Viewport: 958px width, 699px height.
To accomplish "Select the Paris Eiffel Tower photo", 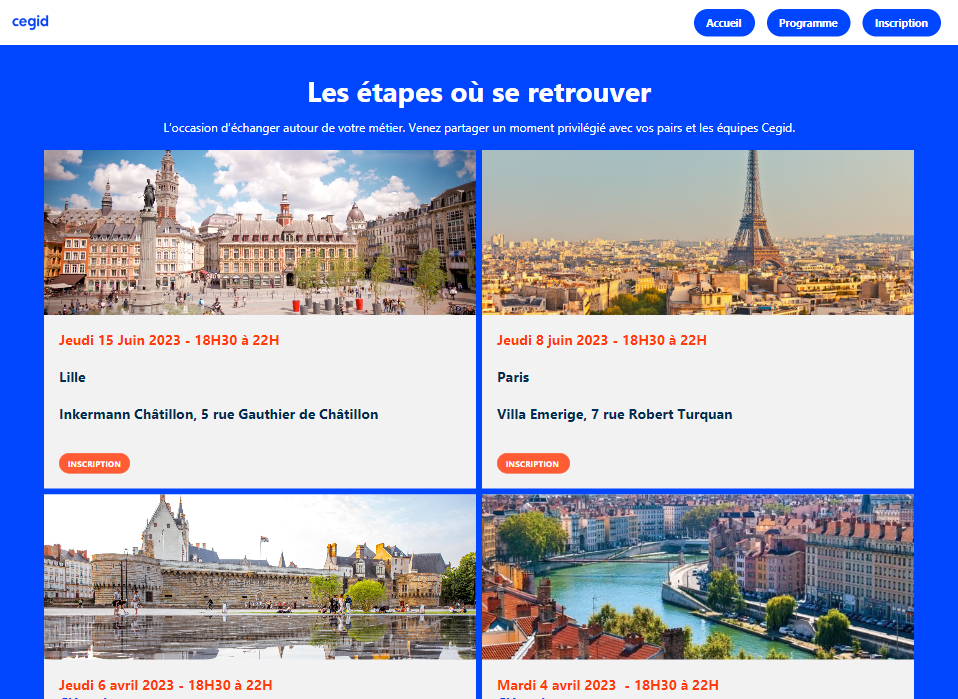I will point(698,232).
